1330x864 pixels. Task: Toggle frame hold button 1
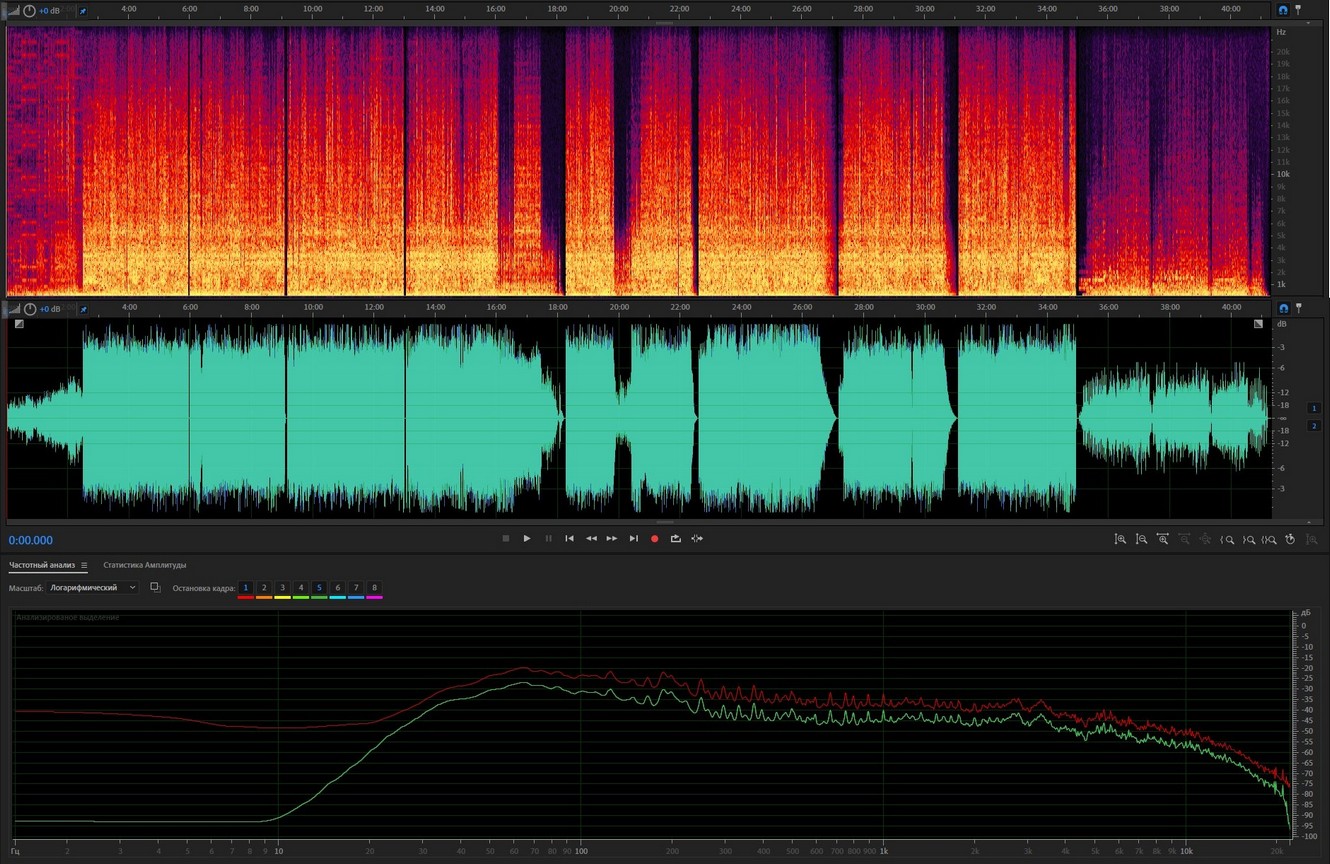pyautogui.click(x=246, y=588)
